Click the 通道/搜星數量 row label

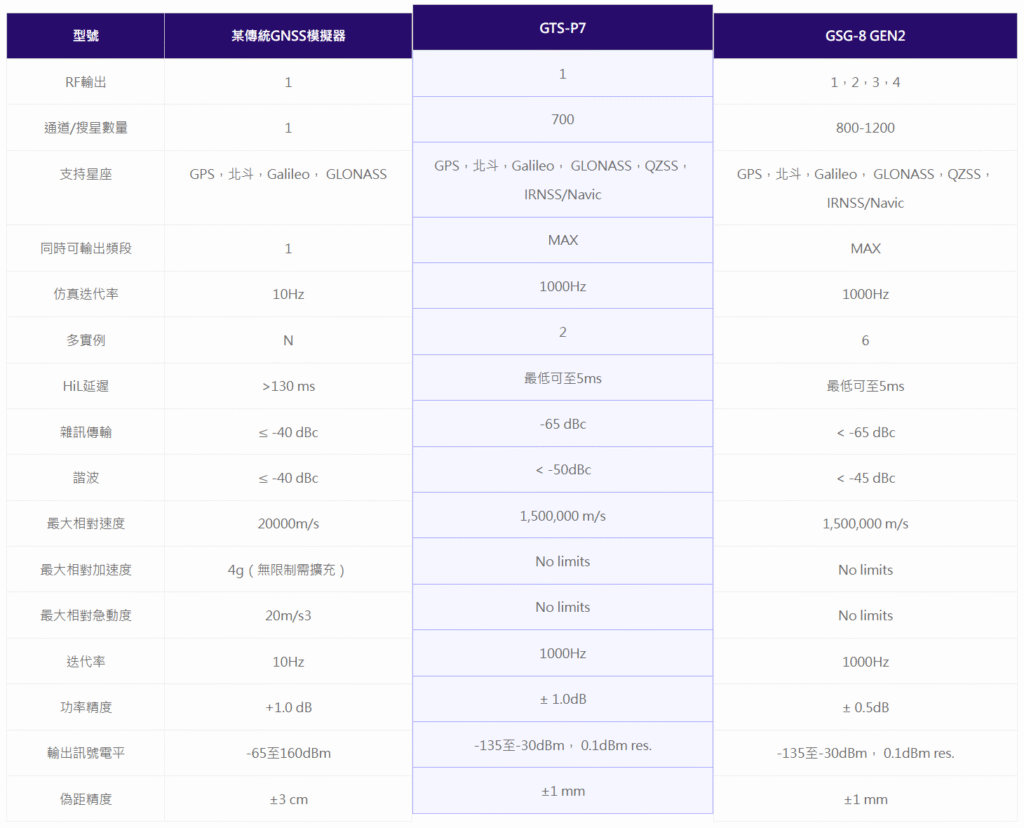pyautogui.click(x=86, y=128)
